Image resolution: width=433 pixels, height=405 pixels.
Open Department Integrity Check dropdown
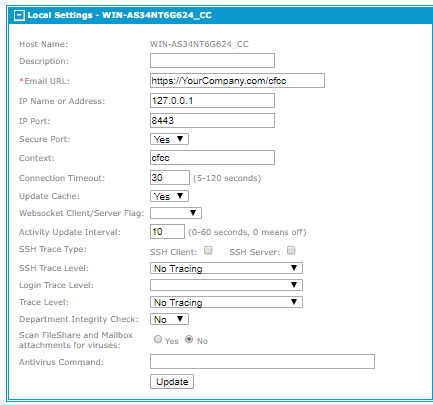point(169,319)
